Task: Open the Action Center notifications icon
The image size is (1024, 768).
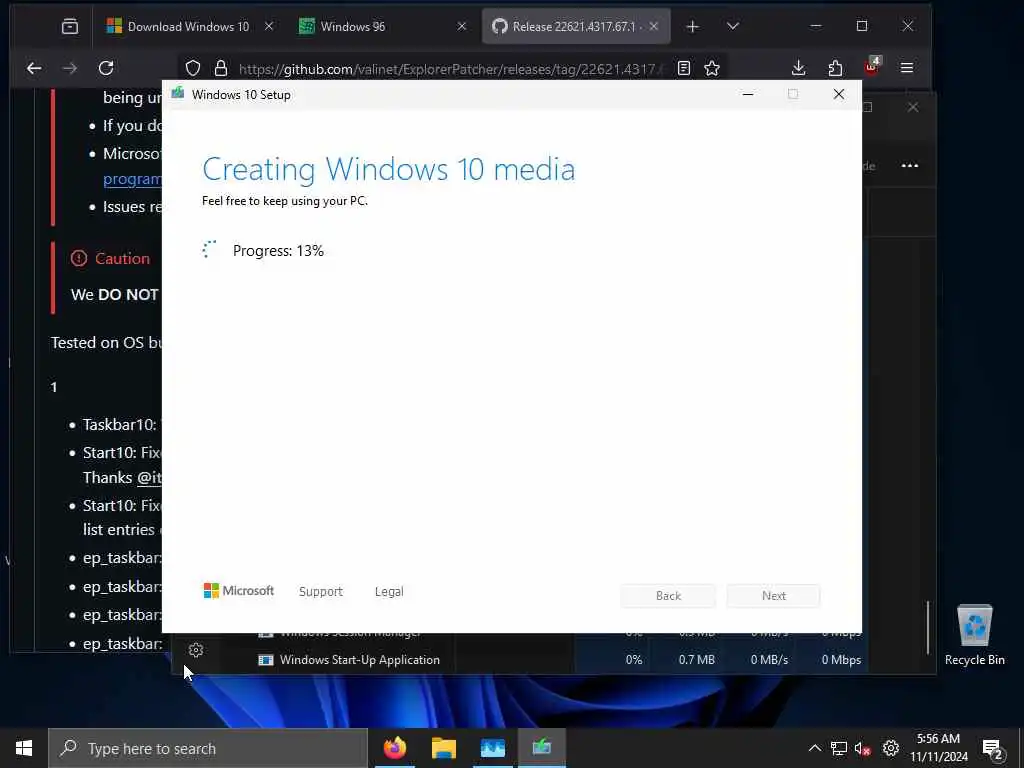Action: click(993, 748)
